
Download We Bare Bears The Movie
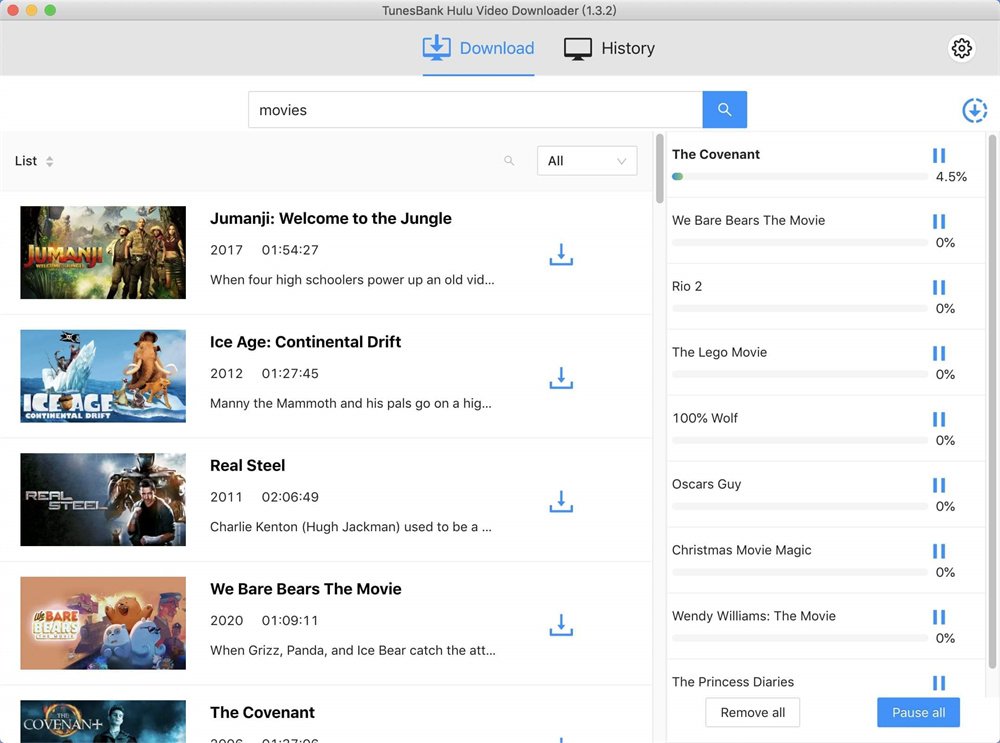coord(561,626)
